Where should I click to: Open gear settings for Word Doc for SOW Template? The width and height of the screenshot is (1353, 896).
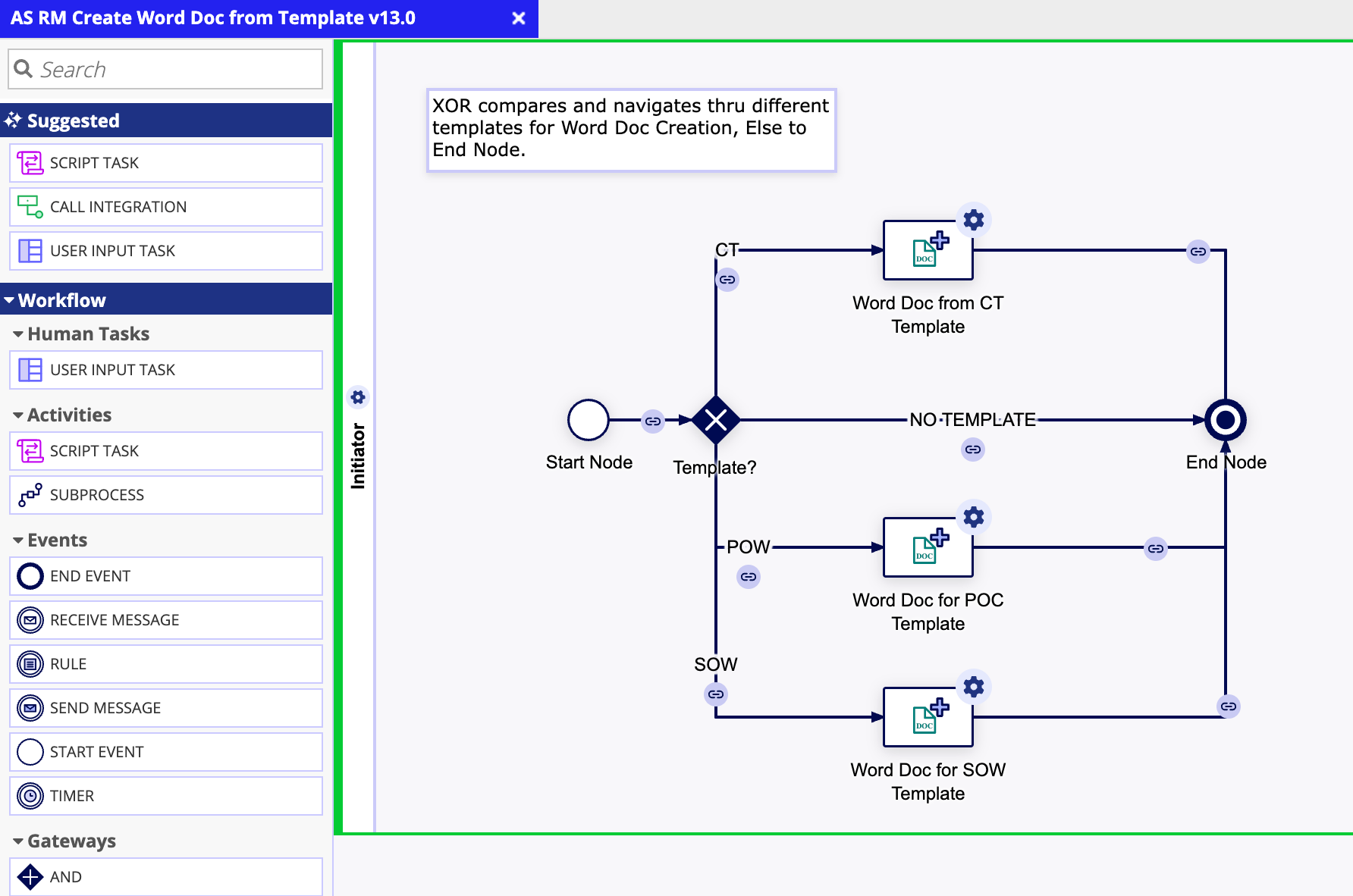(x=974, y=687)
